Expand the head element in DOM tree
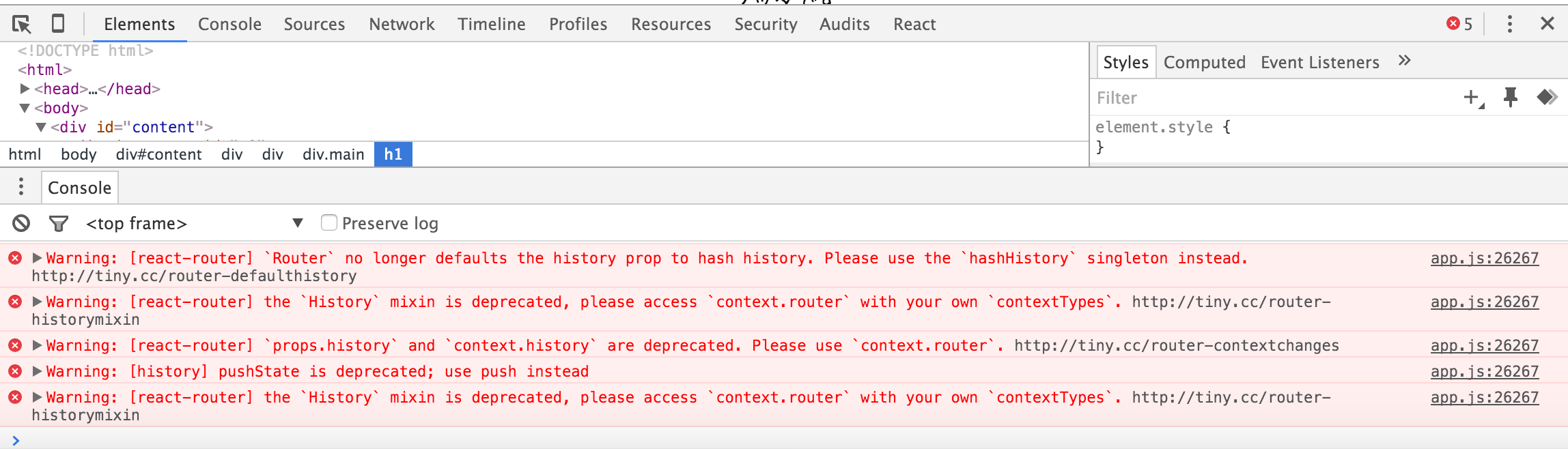This screenshot has height=449, width=1568. [25, 88]
